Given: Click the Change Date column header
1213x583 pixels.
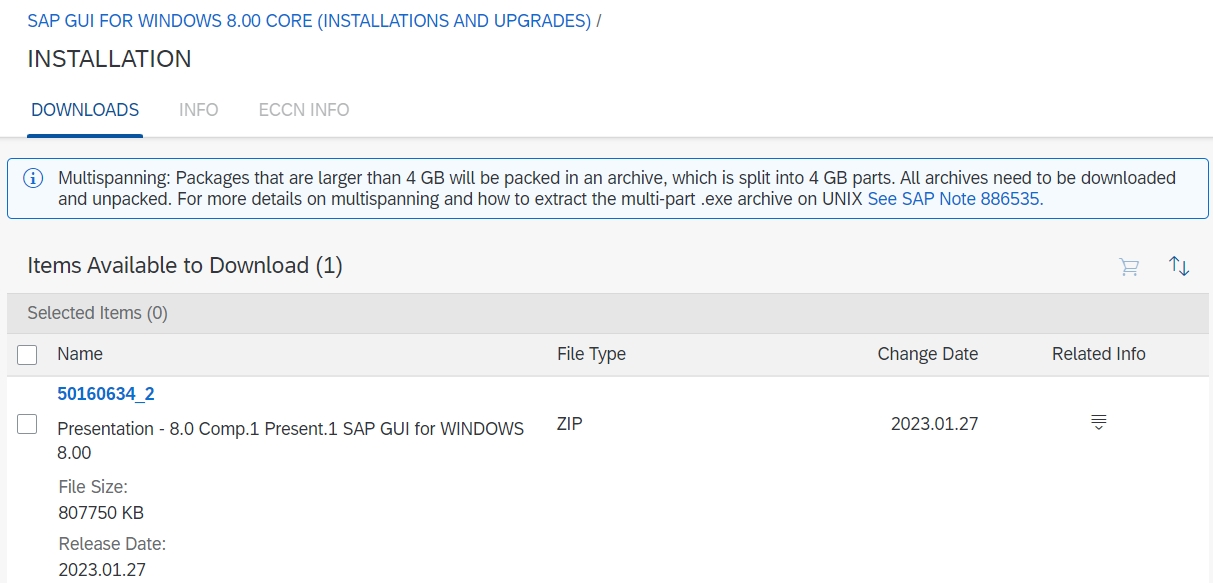Looking at the screenshot, I should 927,354.
